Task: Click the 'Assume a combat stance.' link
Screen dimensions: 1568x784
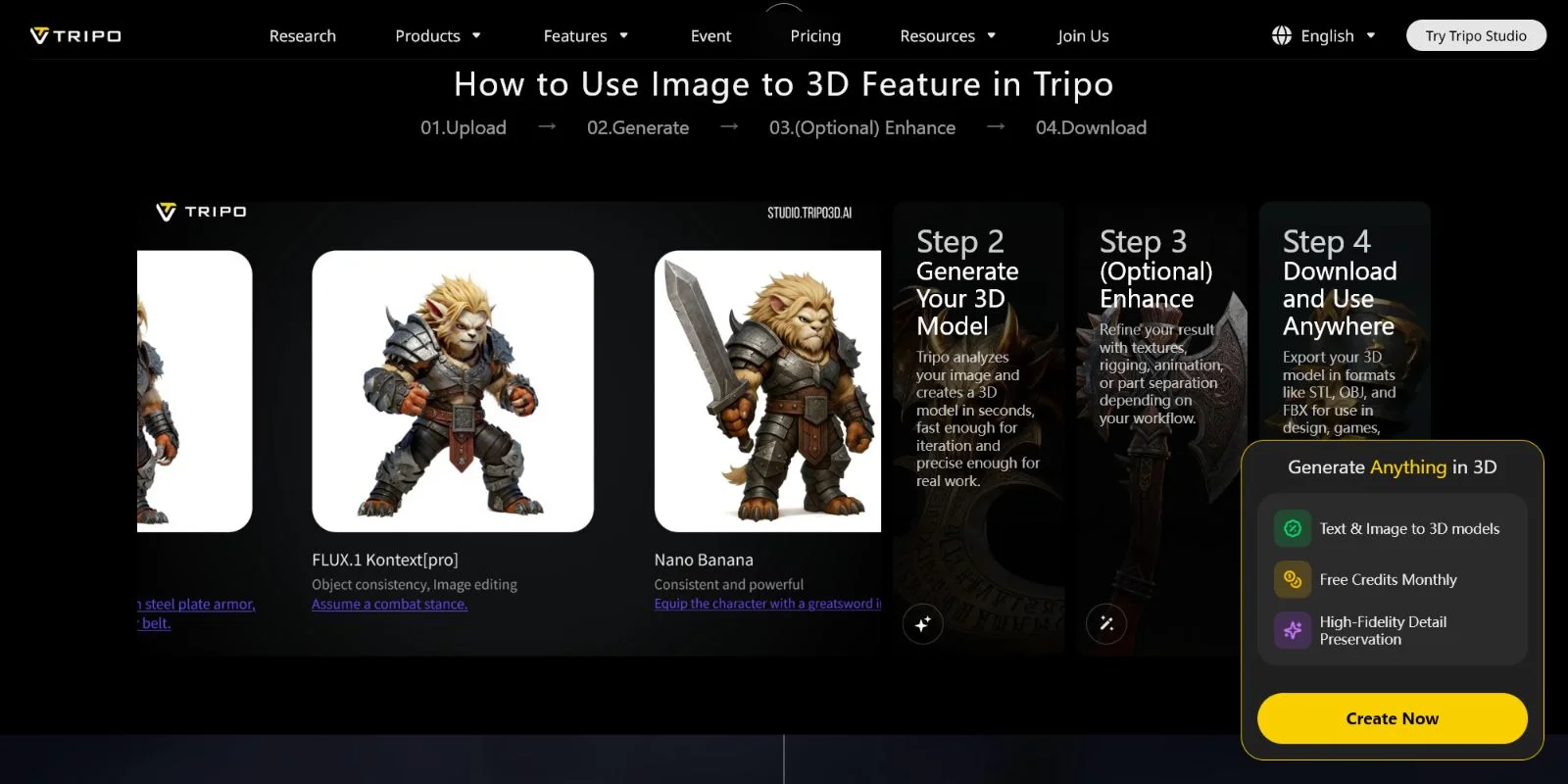Action: pos(389,604)
